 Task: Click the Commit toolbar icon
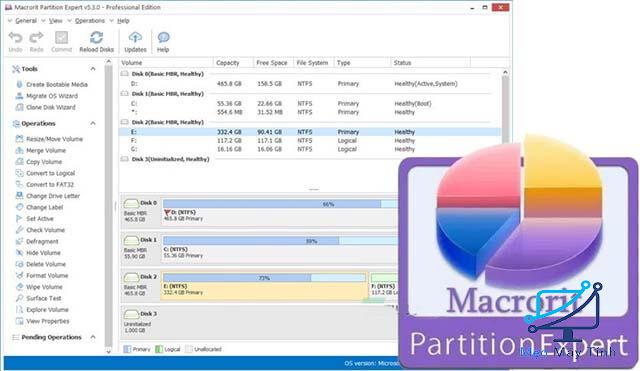coord(61,42)
